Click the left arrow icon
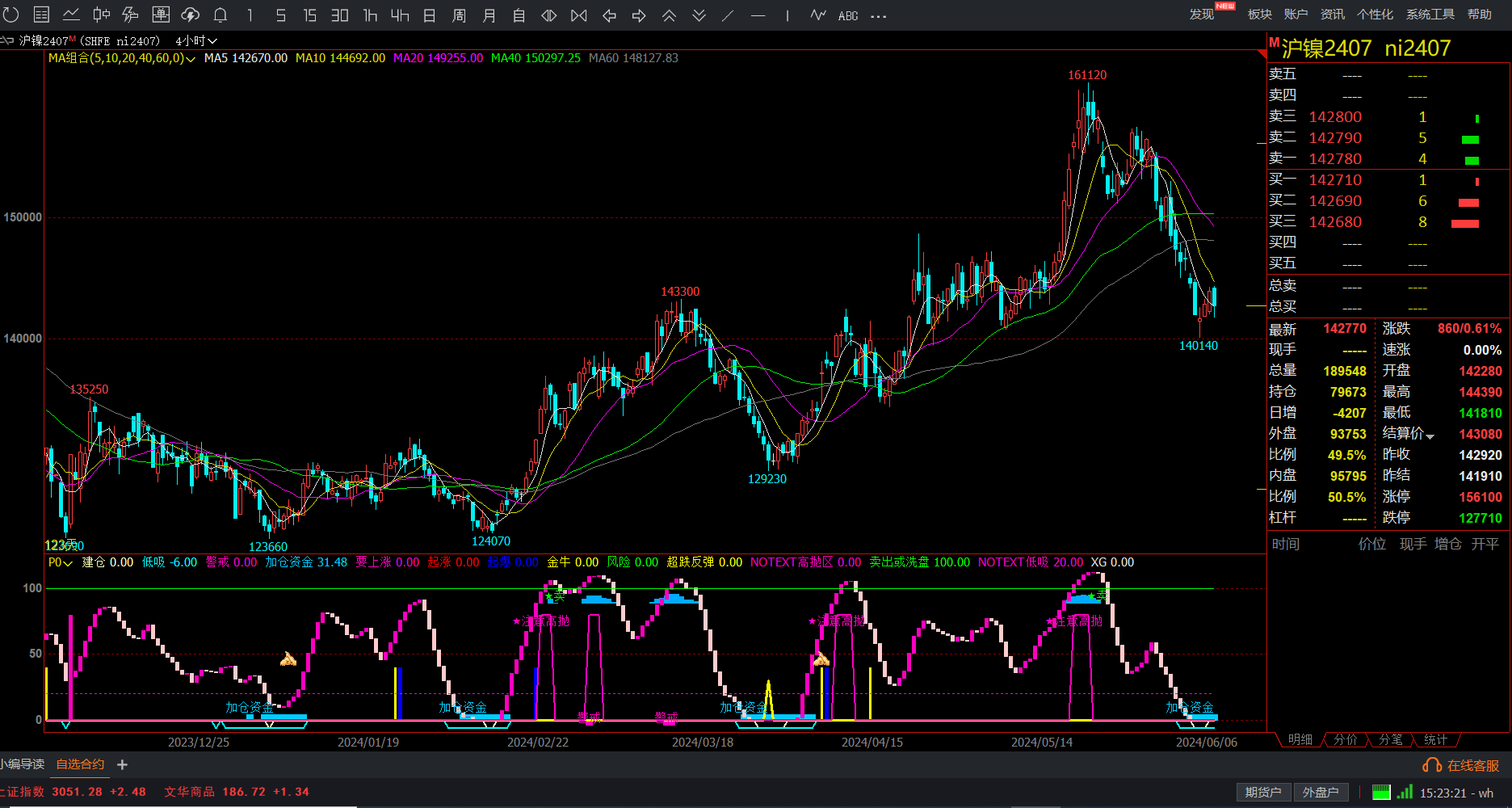Viewport: 1512px width, 808px height. tap(609, 15)
